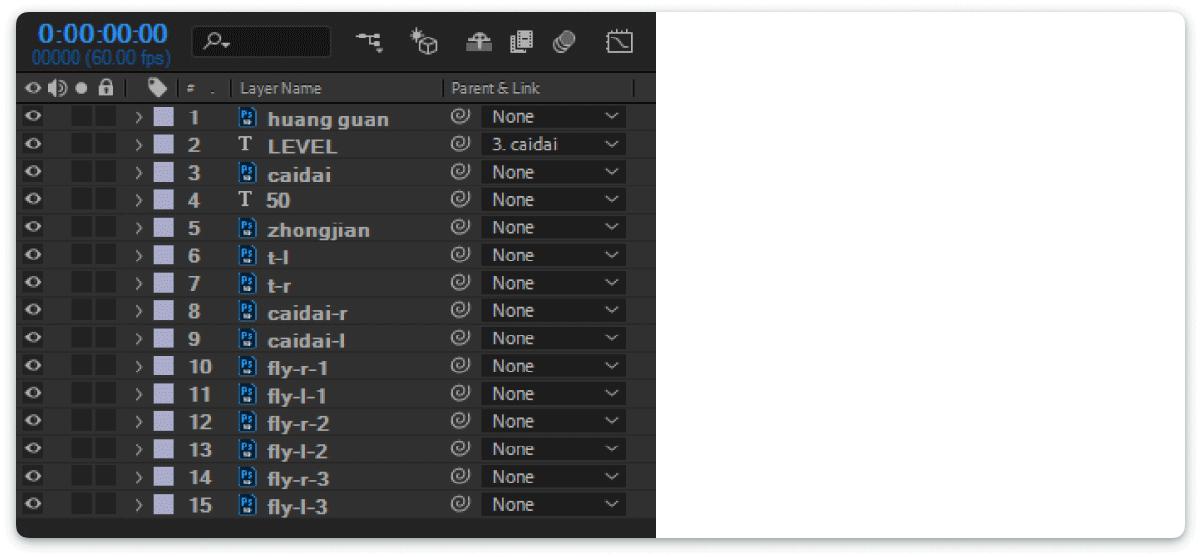This screenshot has width=1200, height=557.
Task: Click the label color swatch of layer 1
Action: click(163, 117)
